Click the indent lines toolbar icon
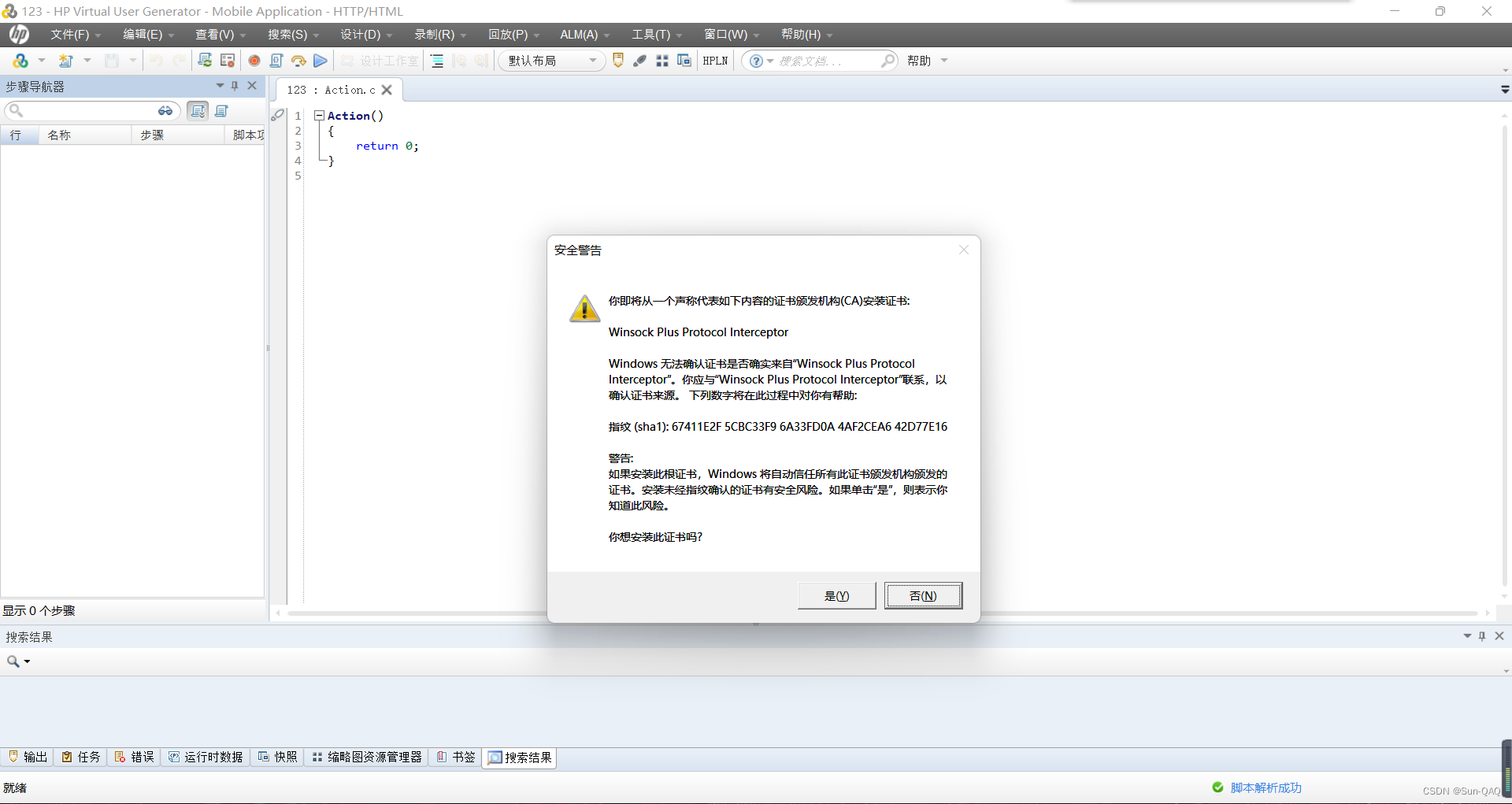 click(x=437, y=61)
